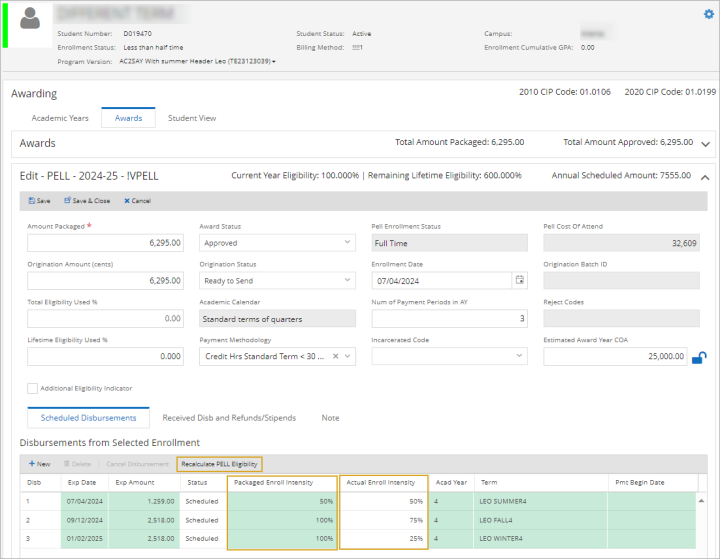
Task: Select the 07/04/2024 disbursement date cell
Action: [x=85, y=502]
